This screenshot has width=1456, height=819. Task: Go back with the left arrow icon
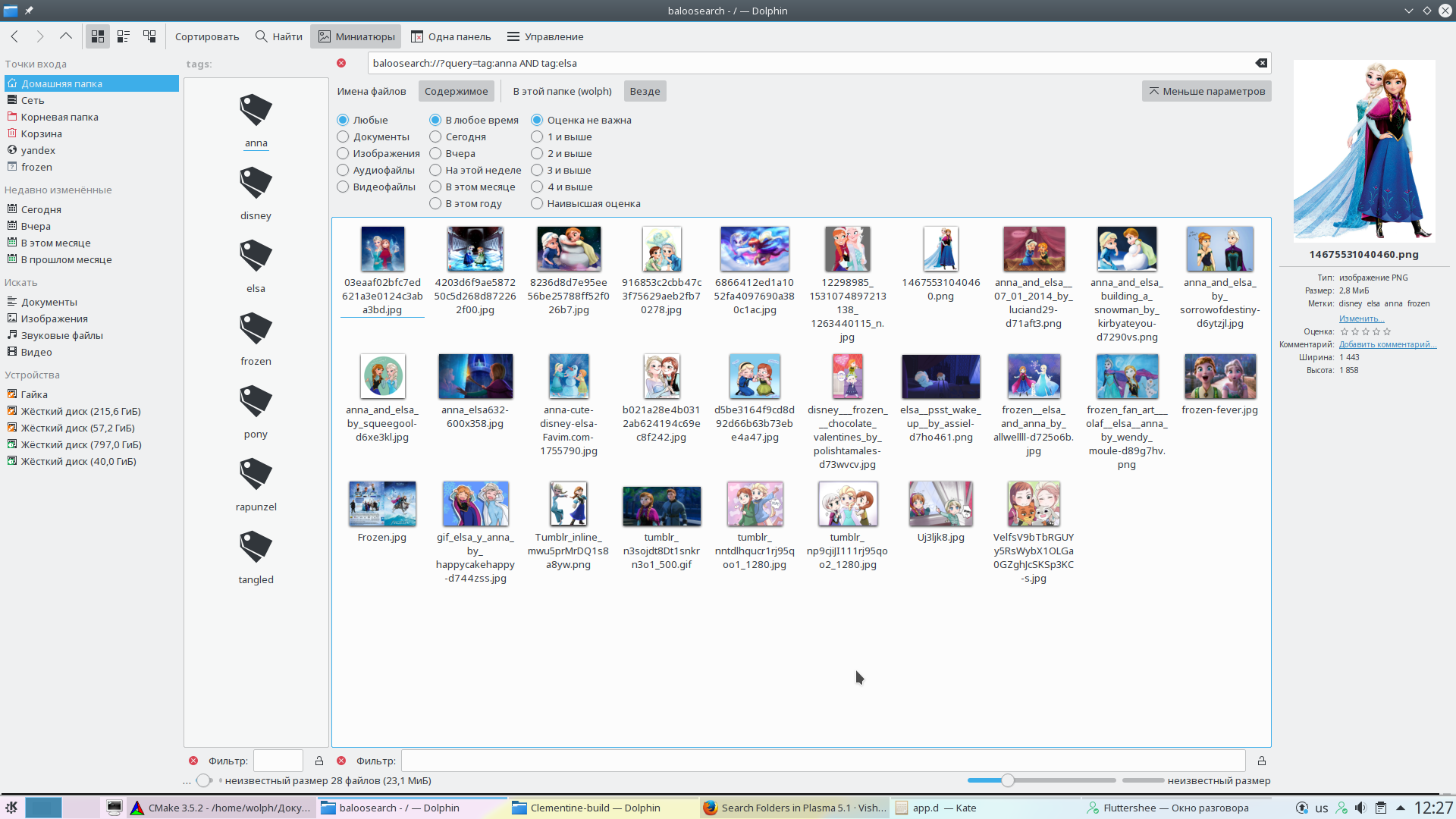pyautogui.click(x=14, y=36)
